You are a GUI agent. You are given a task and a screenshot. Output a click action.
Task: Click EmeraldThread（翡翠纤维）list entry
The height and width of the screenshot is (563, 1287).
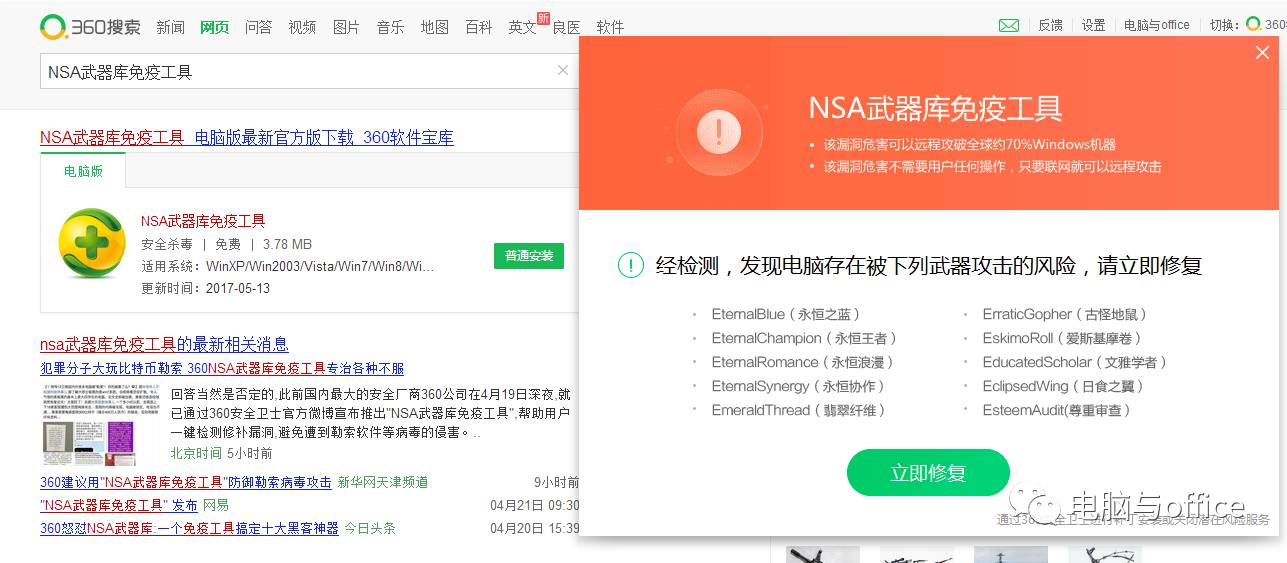click(798, 410)
